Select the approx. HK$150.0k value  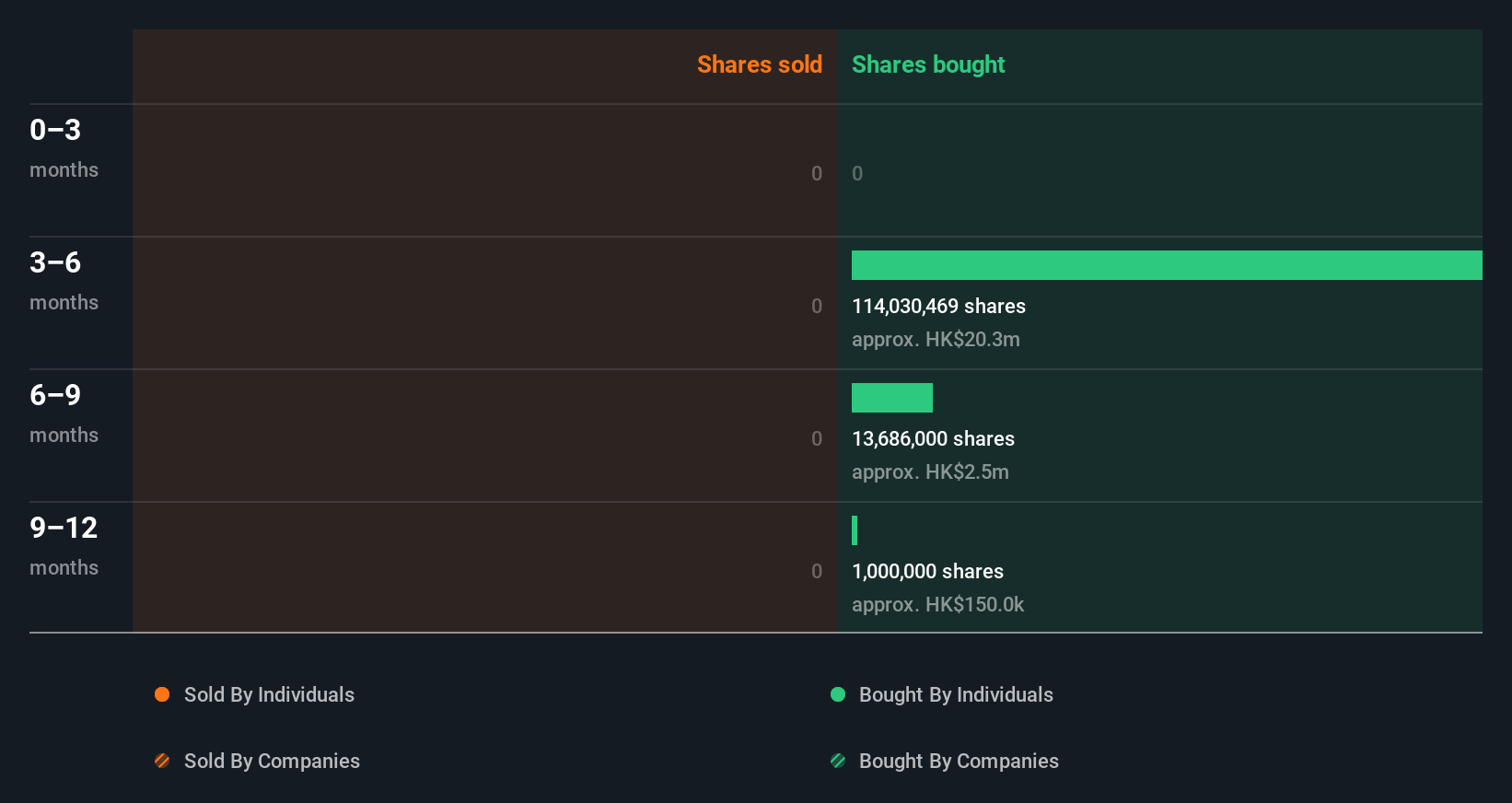point(937,604)
